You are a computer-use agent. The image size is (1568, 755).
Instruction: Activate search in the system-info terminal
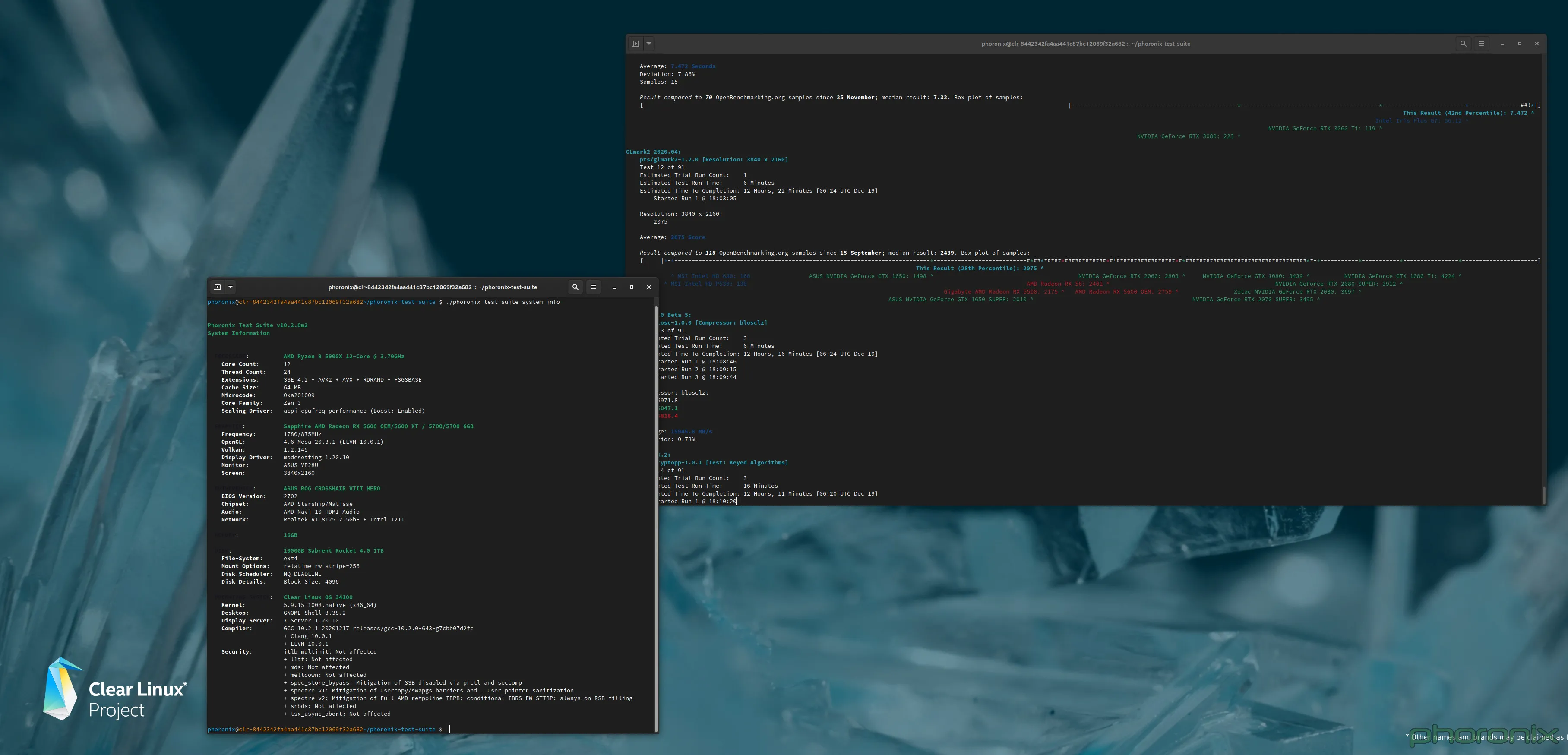pos(575,287)
